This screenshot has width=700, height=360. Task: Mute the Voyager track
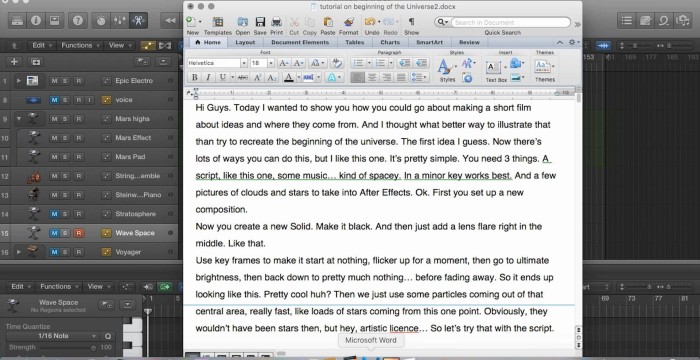54,252
